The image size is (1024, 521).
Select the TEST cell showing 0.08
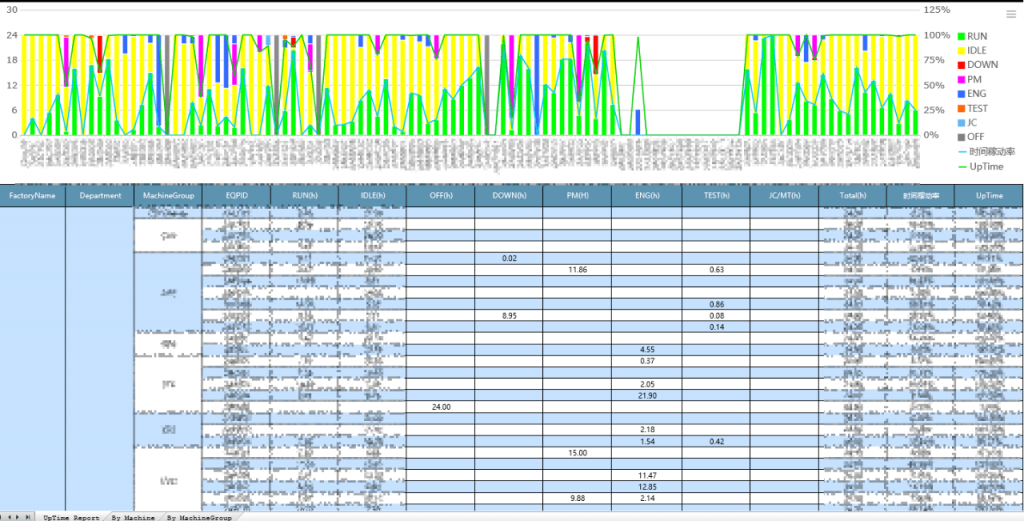tap(716, 315)
